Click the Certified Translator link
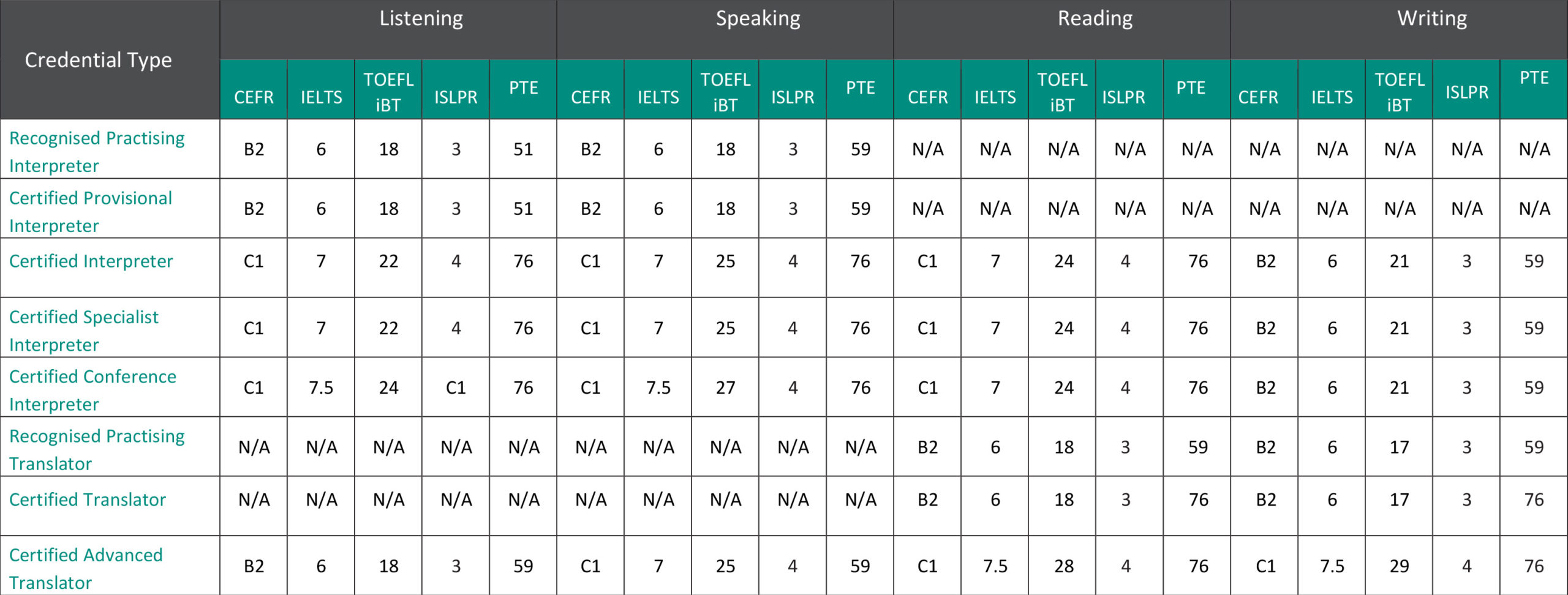The height and width of the screenshot is (595, 1568). 88,500
